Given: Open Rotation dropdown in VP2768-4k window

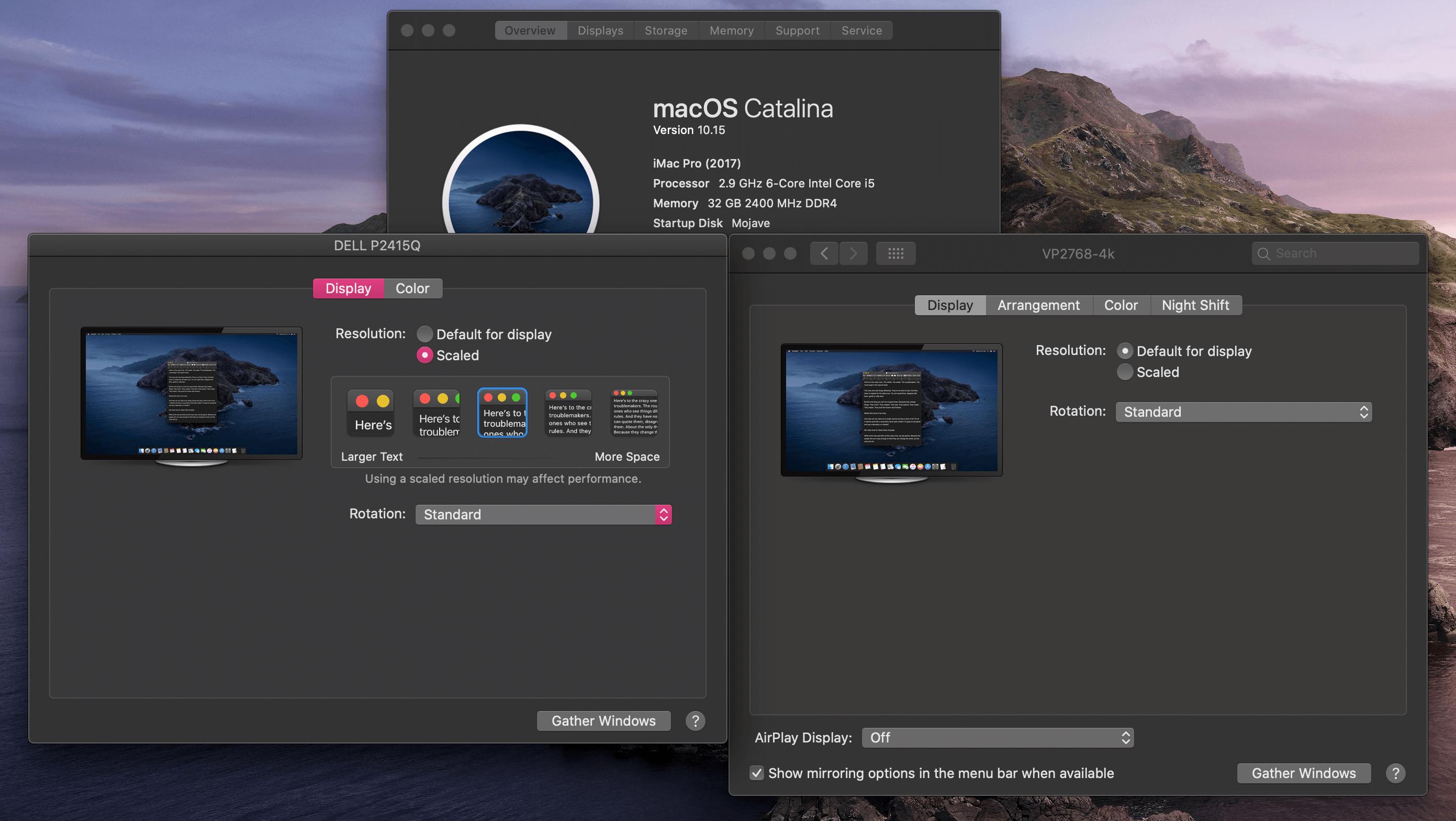Looking at the screenshot, I should pyautogui.click(x=1244, y=412).
